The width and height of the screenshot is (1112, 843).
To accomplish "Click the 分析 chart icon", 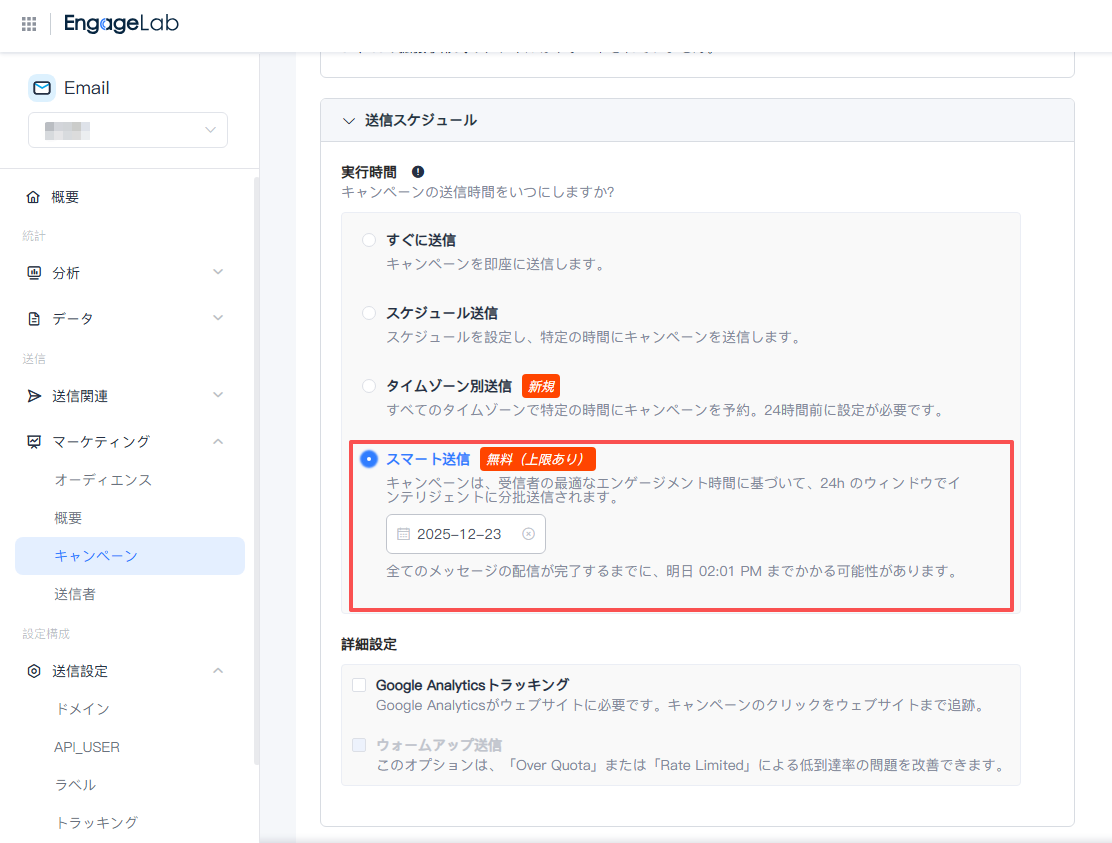I will (x=34, y=273).
